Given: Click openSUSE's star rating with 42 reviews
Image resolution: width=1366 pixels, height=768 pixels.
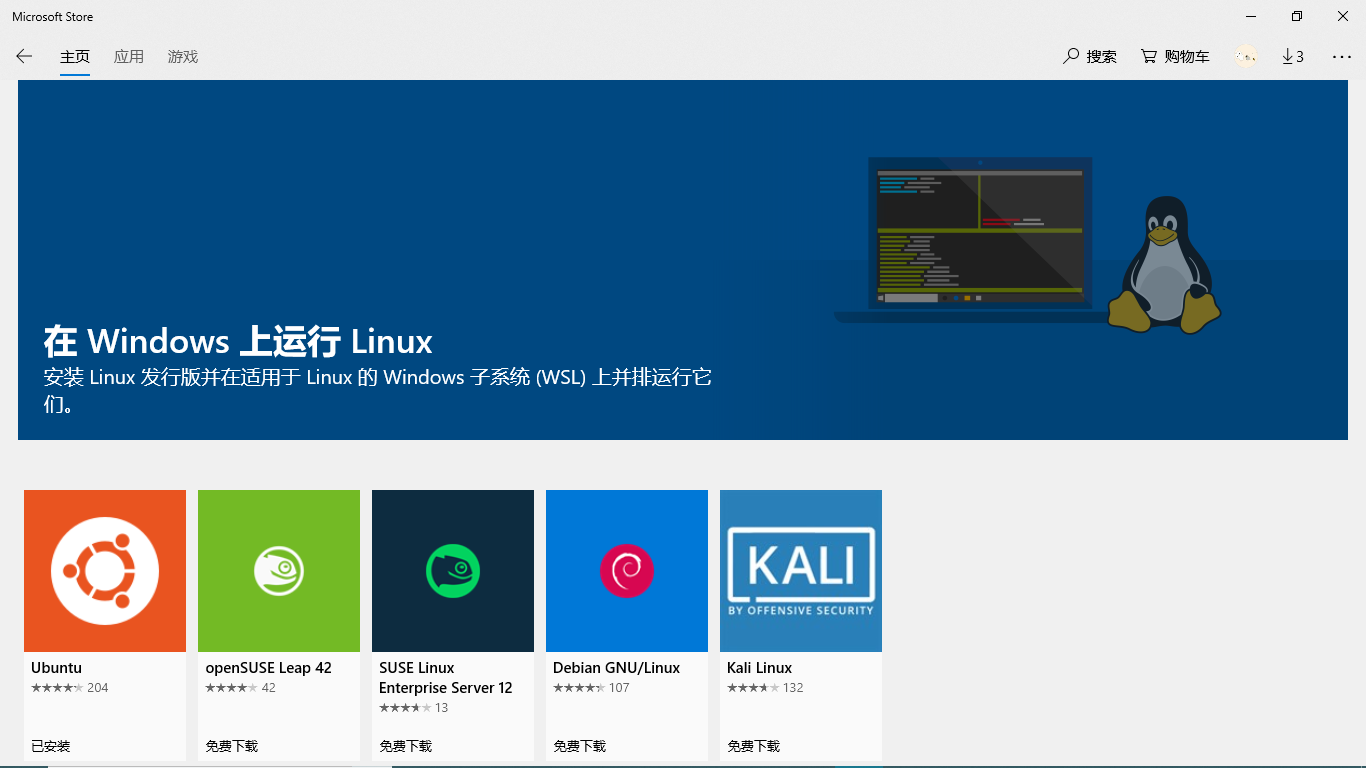Looking at the screenshot, I should 240,688.
